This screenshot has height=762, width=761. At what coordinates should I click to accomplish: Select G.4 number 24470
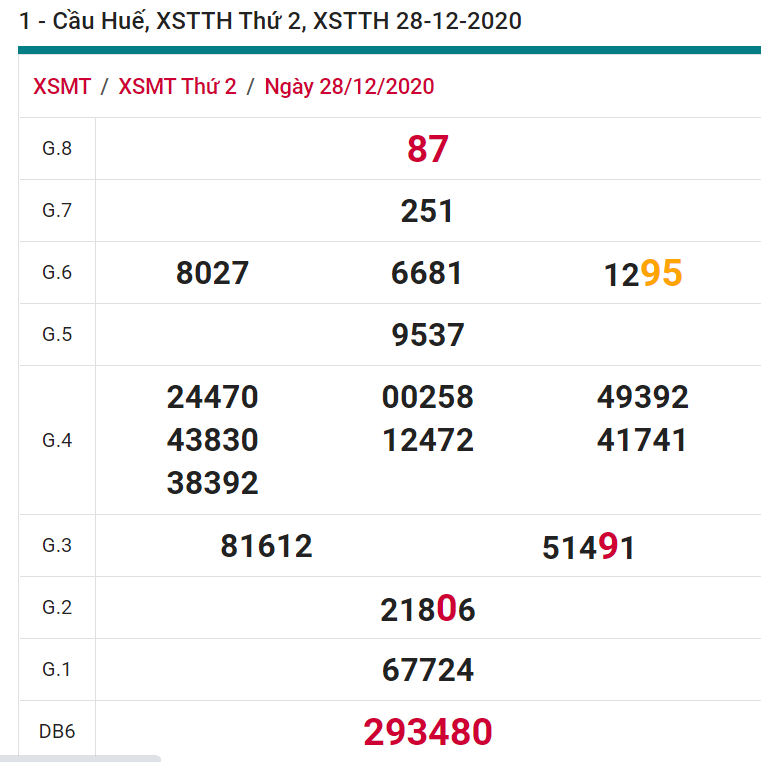pyautogui.click(x=212, y=397)
